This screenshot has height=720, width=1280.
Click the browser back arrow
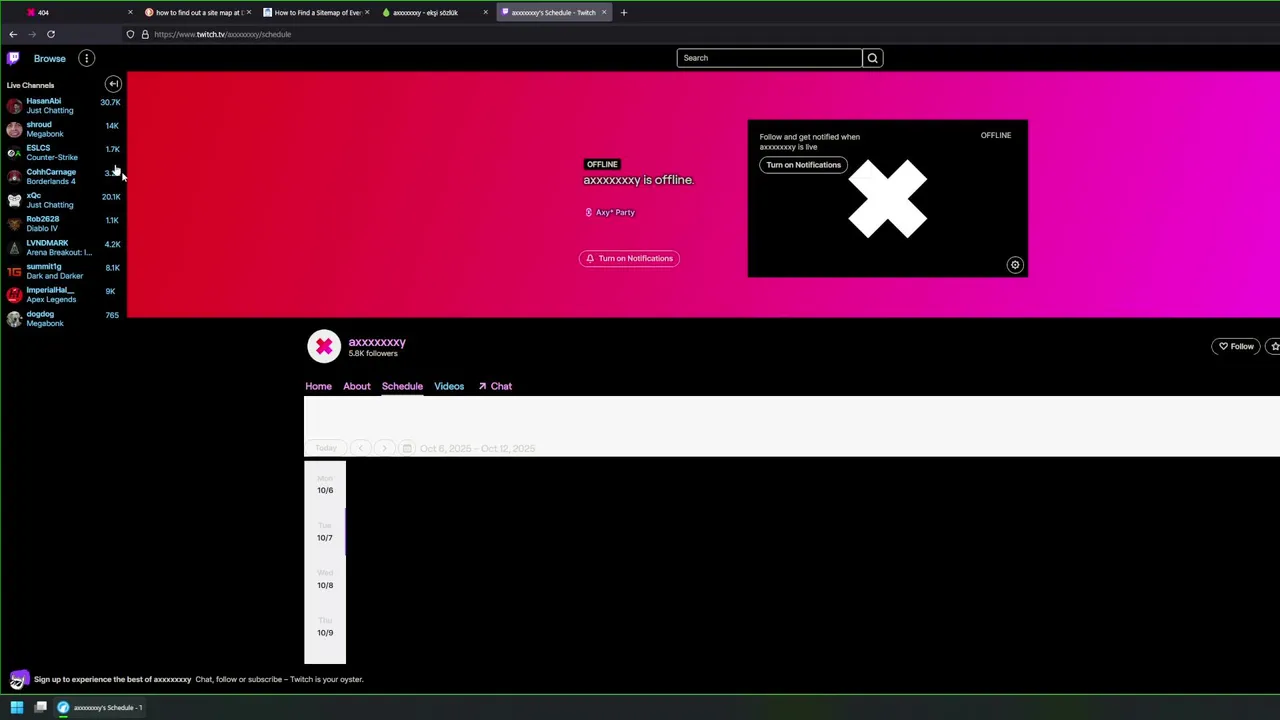coord(13,34)
